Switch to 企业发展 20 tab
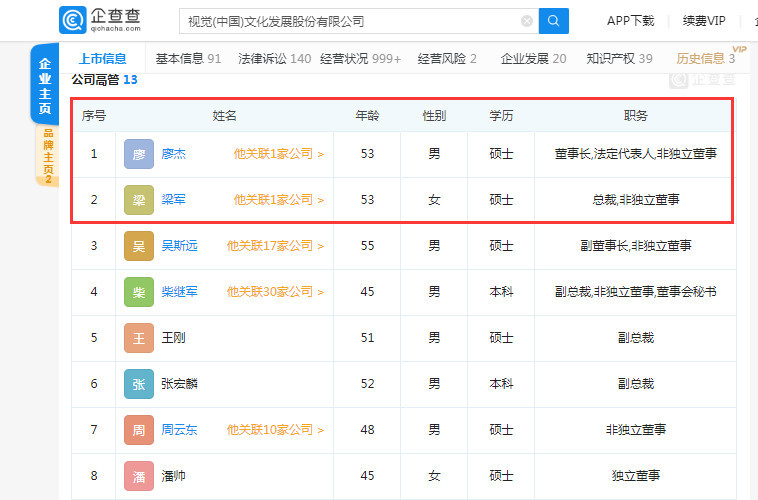The image size is (758, 500). pos(533,59)
